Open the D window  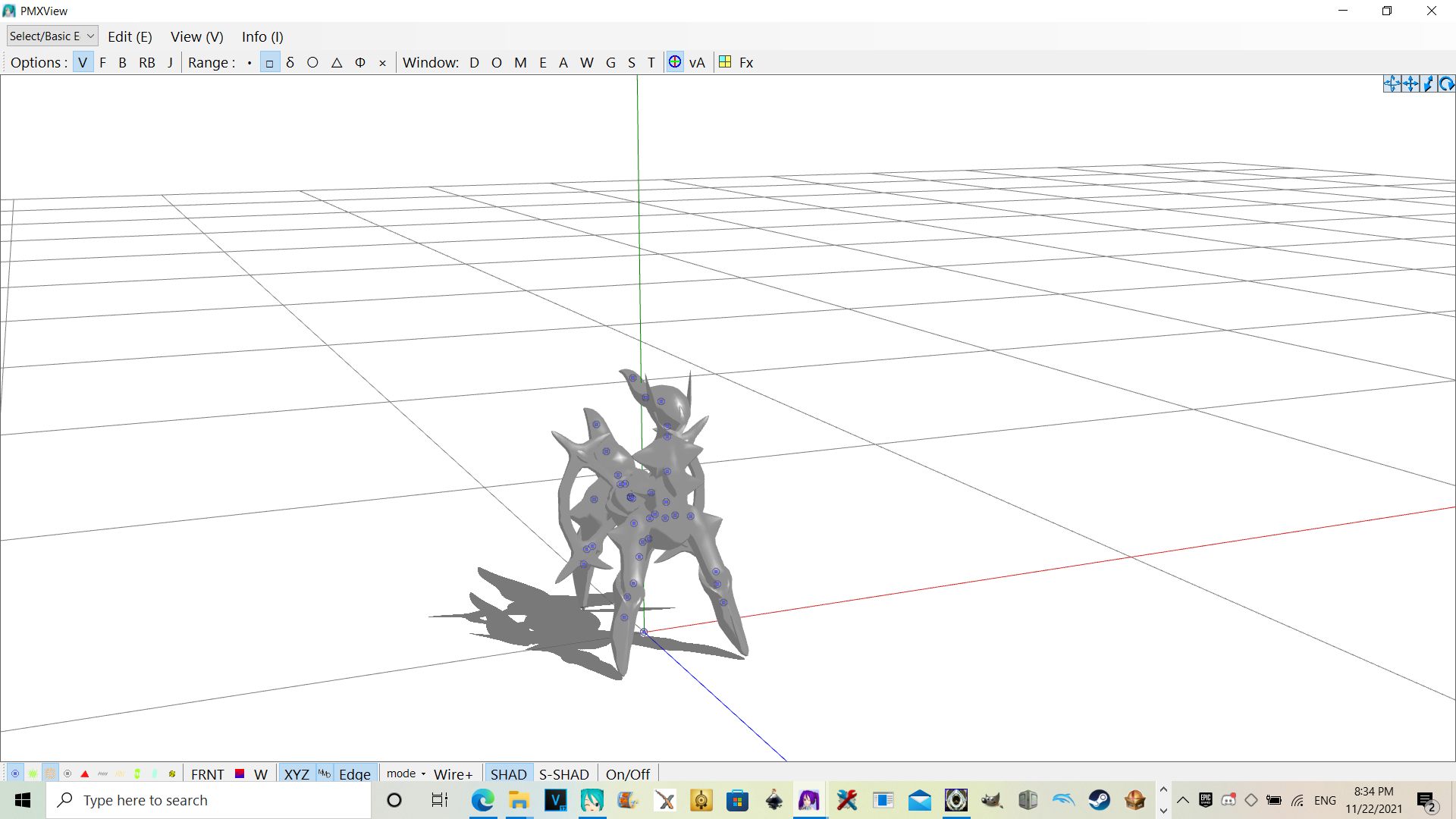coord(474,63)
